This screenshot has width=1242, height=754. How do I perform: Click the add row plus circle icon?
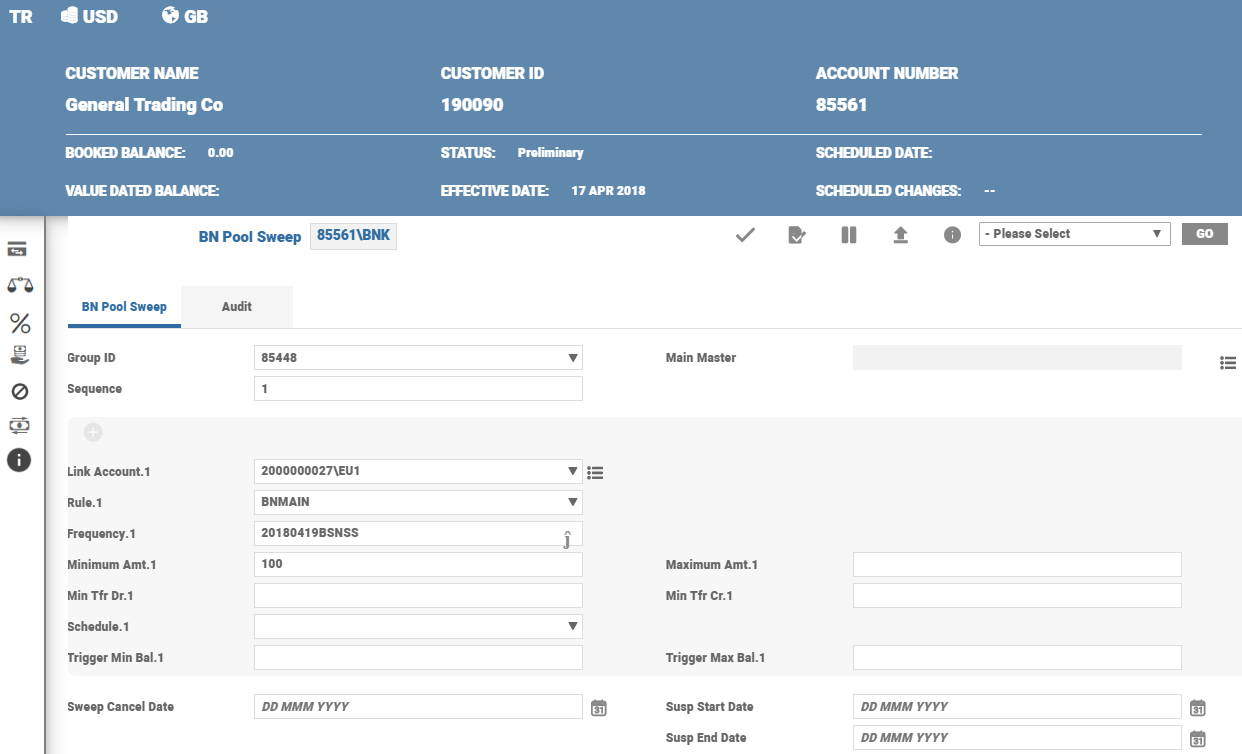tap(93, 432)
